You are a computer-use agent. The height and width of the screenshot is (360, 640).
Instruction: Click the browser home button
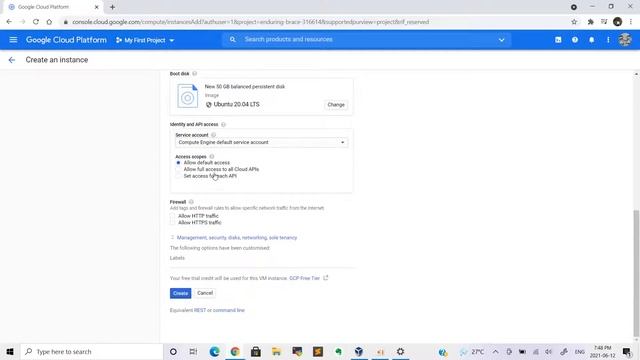point(49,22)
